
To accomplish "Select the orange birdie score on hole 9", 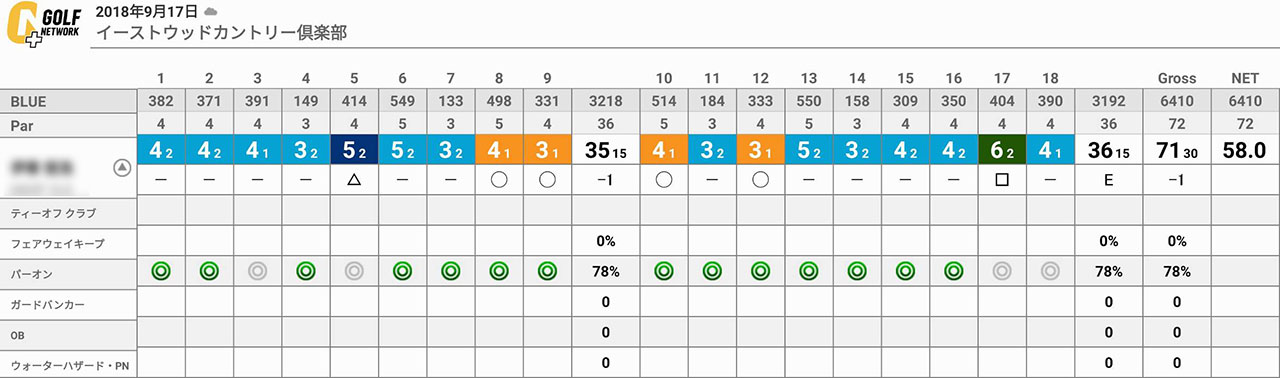I will coord(546,150).
